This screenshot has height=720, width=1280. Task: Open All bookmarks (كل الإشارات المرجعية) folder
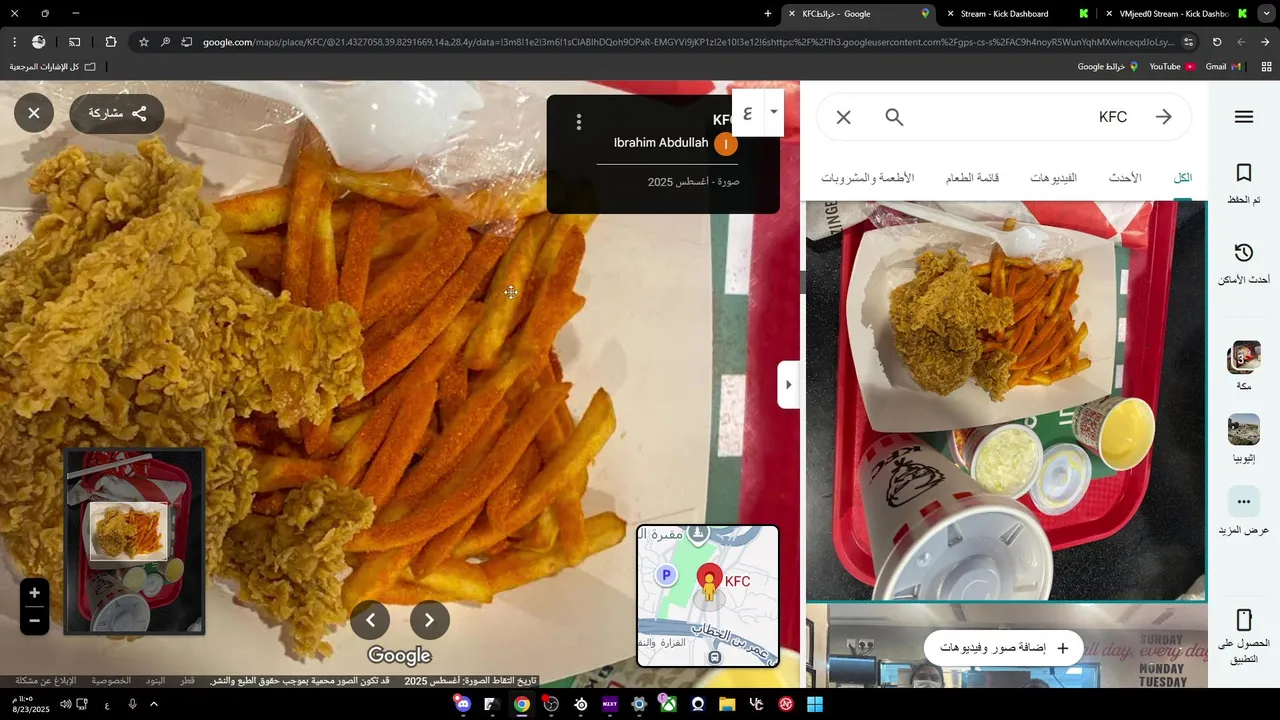click(x=53, y=67)
